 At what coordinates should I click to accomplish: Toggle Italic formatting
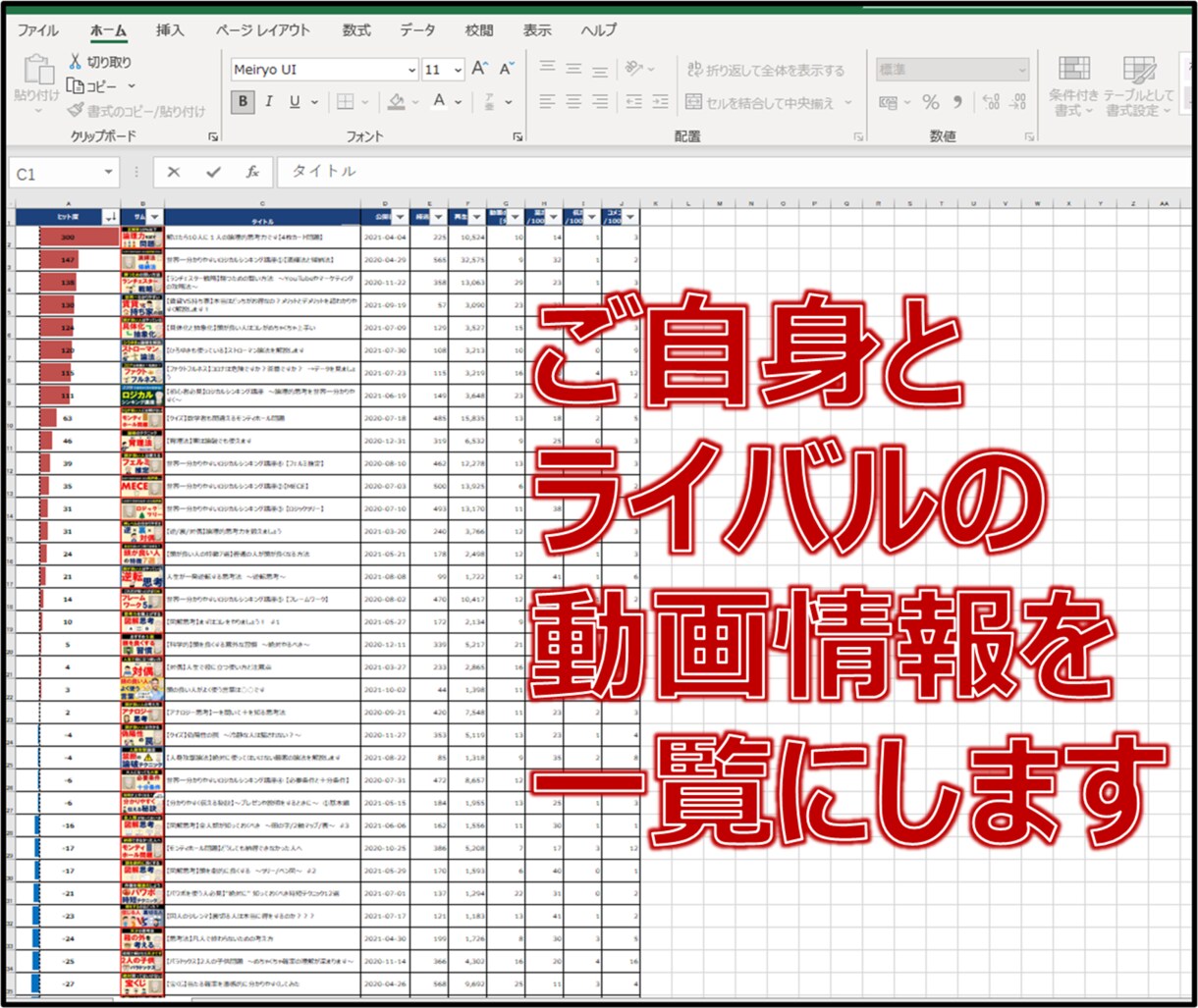269,101
